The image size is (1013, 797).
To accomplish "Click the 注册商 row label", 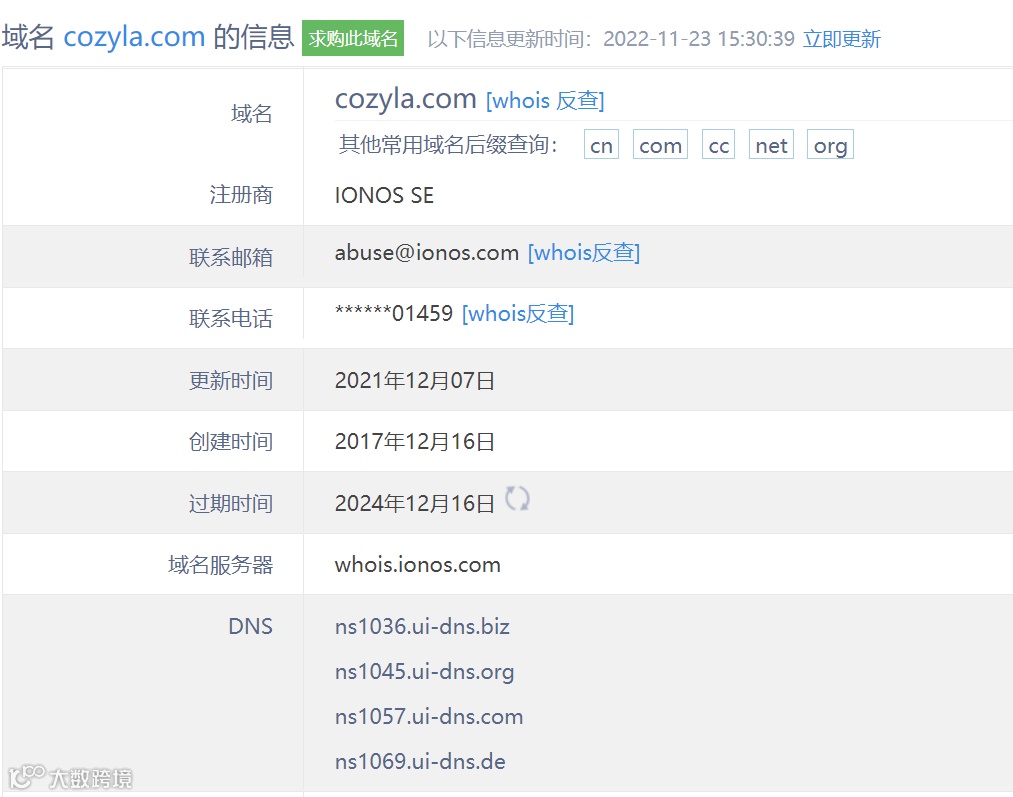I will (x=241, y=194).
